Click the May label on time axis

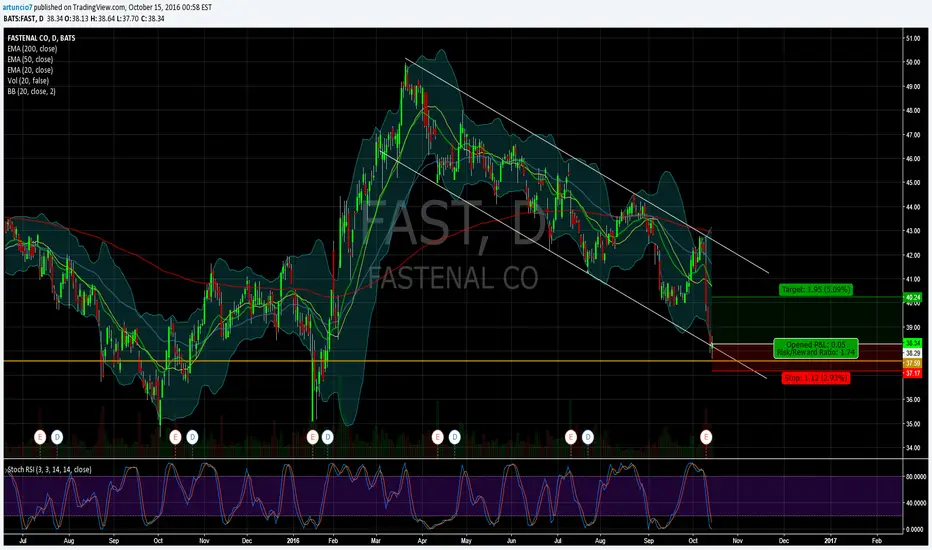tap(466, 541)
